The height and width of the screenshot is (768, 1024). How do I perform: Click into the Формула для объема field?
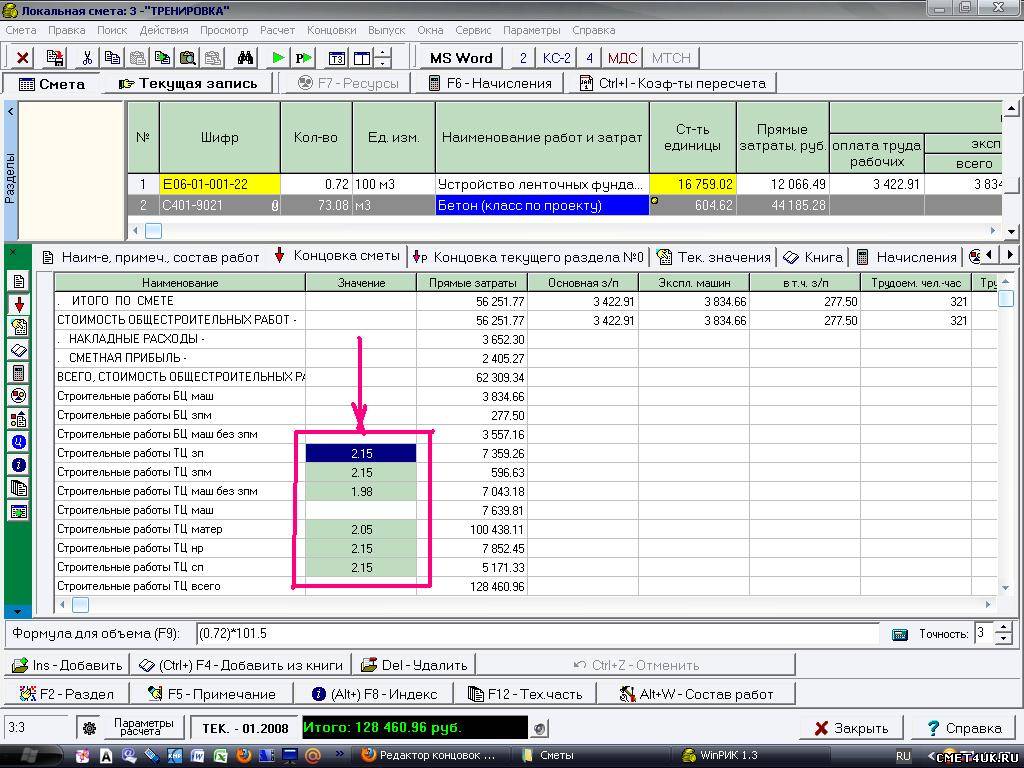(x=535, y=634)
